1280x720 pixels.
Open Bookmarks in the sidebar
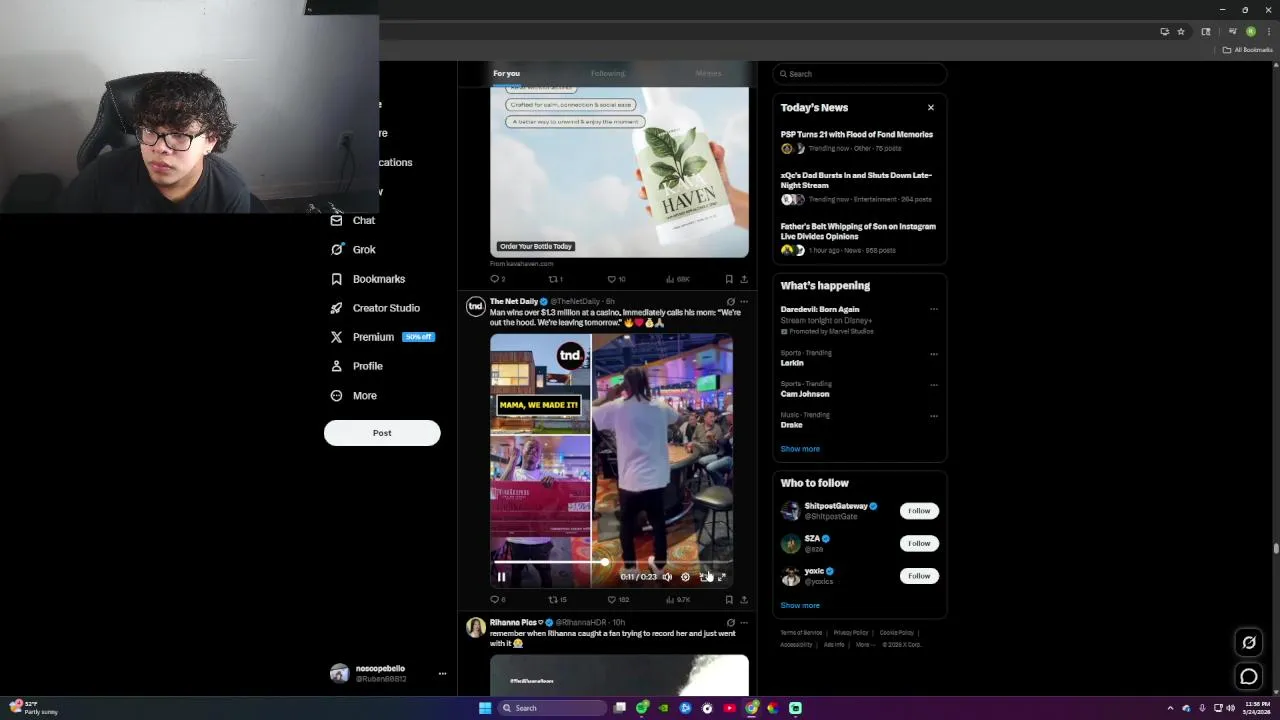click(x=368, y=279)
